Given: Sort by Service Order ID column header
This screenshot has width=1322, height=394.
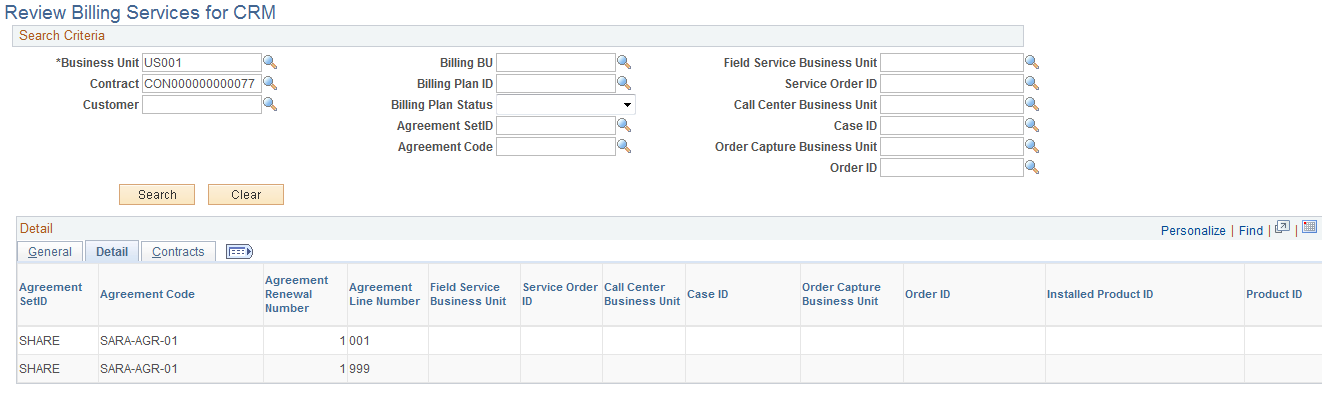Looking at the screenshot, I should (560, 294).
